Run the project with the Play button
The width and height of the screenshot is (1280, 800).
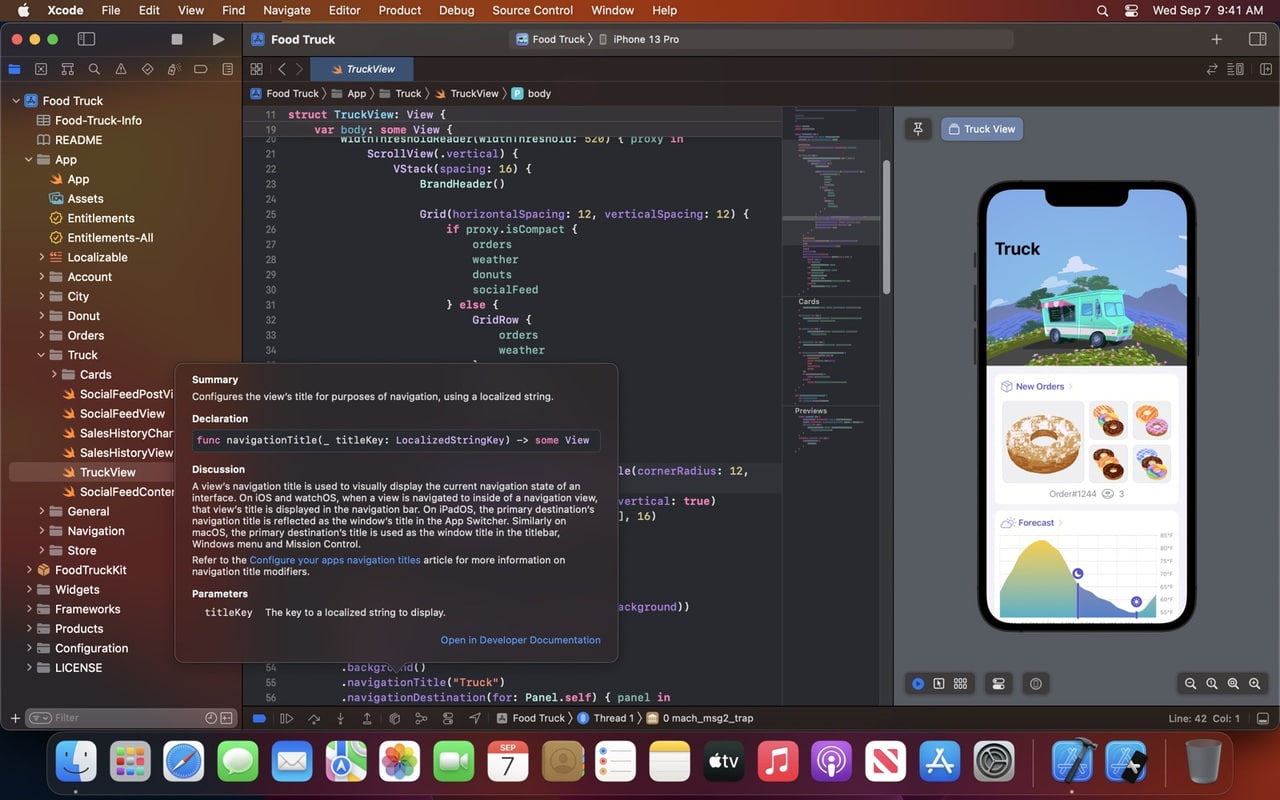218,39
